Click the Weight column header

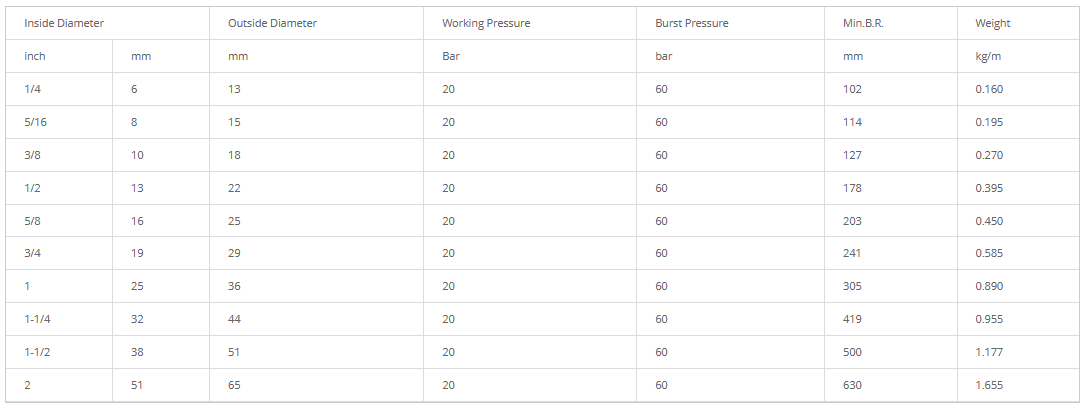pos(993,23)
